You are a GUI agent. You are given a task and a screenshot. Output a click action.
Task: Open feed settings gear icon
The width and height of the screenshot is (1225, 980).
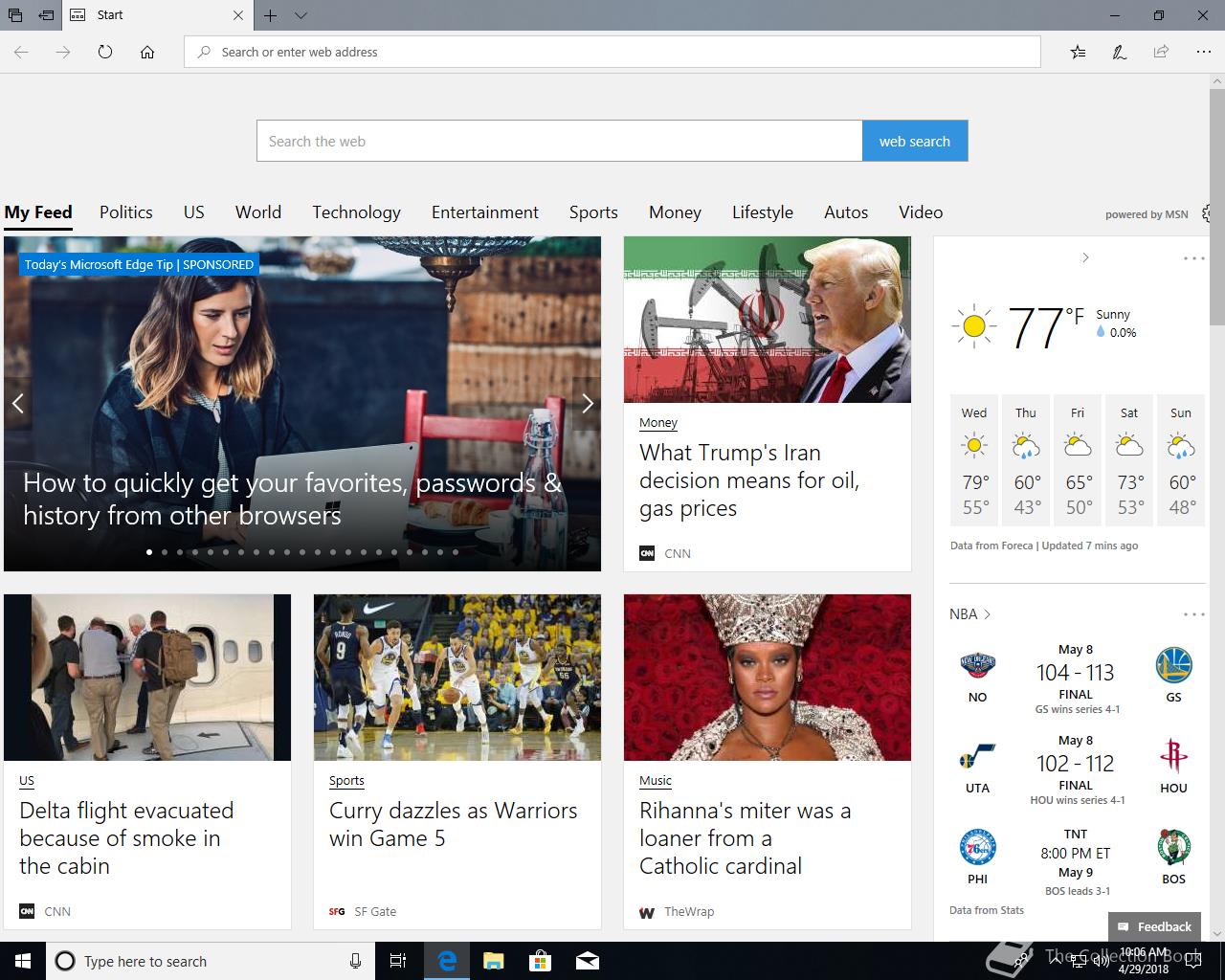tap(1207, 213)
